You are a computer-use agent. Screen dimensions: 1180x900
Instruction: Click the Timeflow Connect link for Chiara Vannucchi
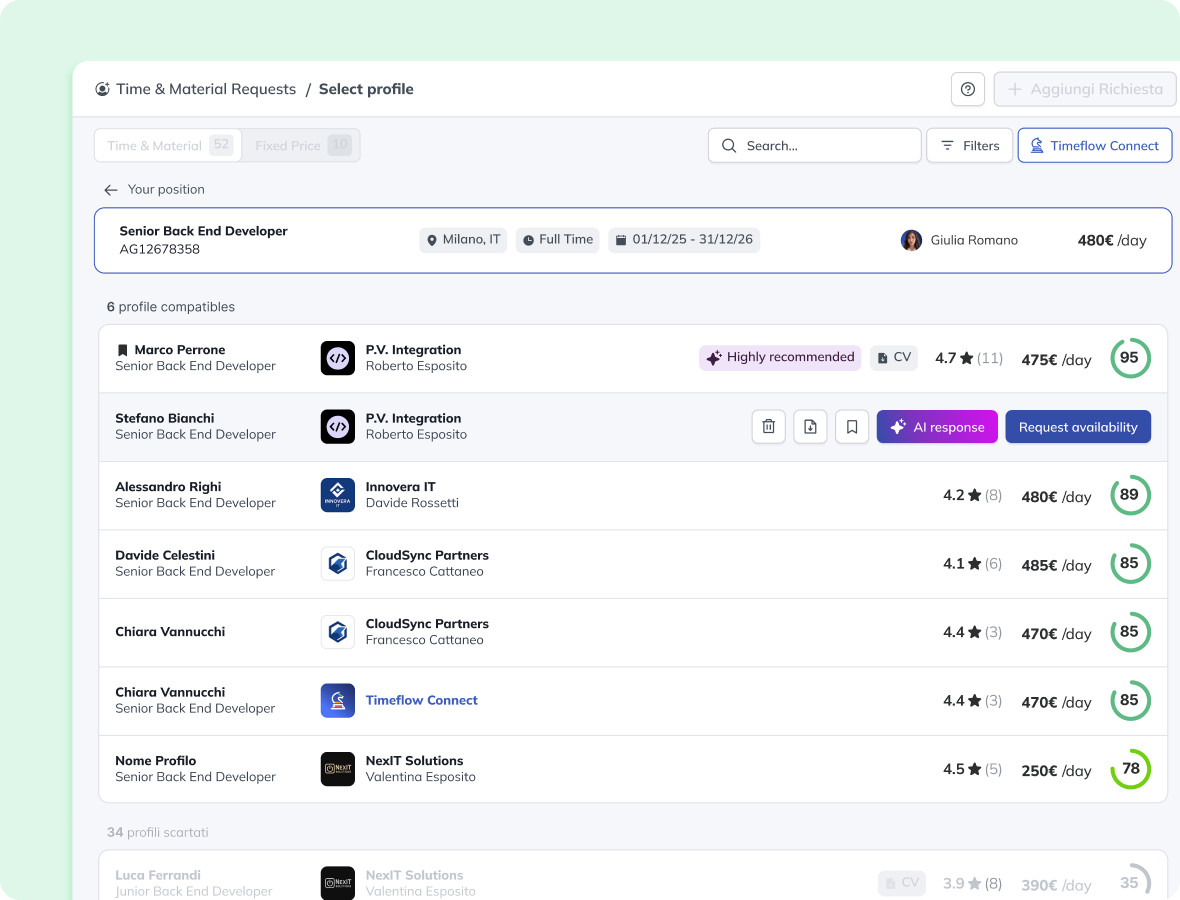pos(421,700)
